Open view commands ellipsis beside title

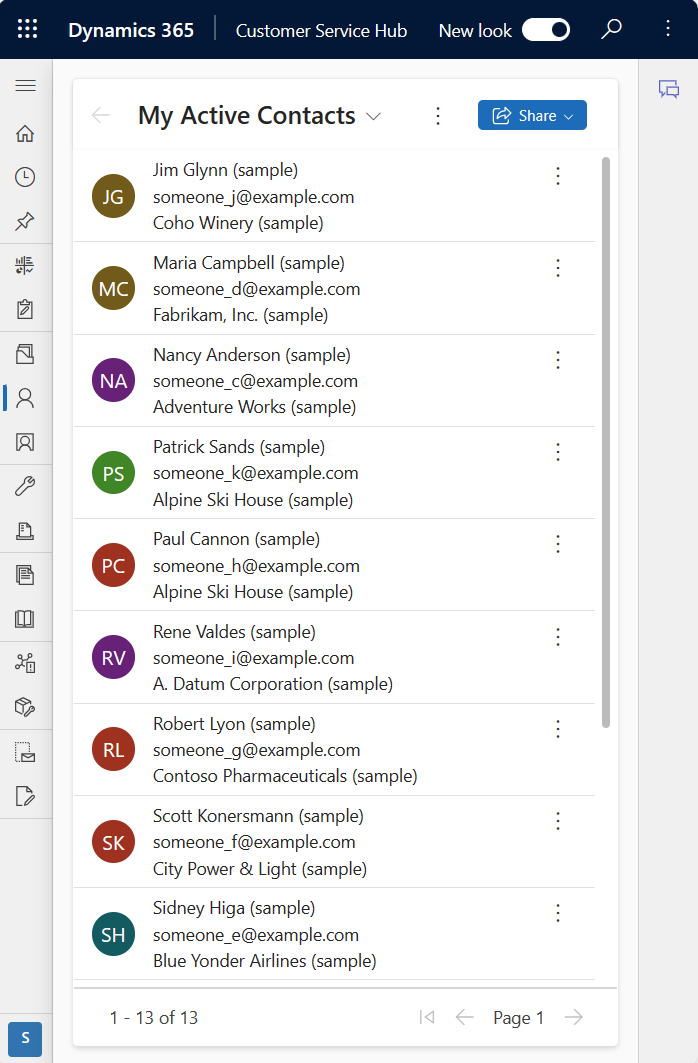pos(438,116)
